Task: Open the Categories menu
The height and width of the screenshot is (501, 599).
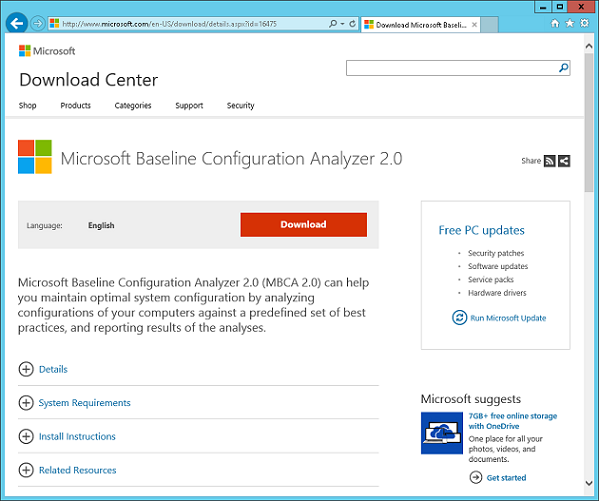Action: click(x=133, y=105)
